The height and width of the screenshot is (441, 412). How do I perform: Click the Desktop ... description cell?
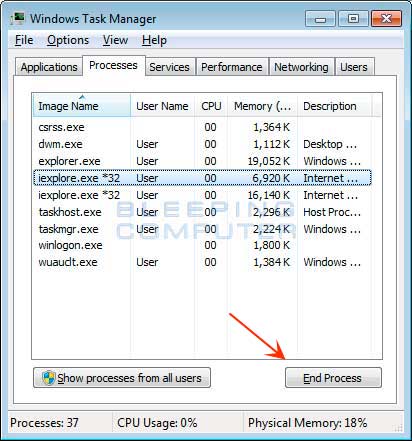(x=330, y=144)
